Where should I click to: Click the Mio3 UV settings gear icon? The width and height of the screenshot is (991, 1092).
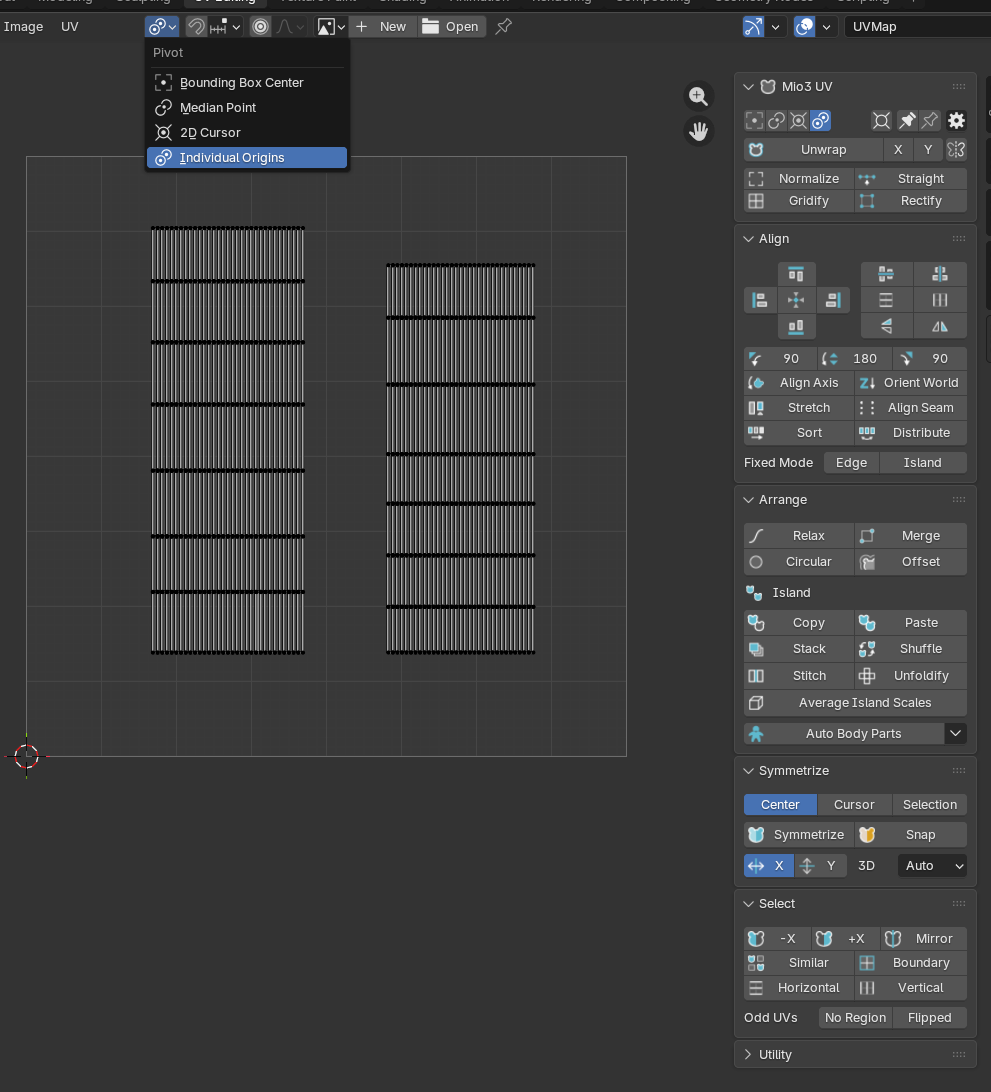956,121
